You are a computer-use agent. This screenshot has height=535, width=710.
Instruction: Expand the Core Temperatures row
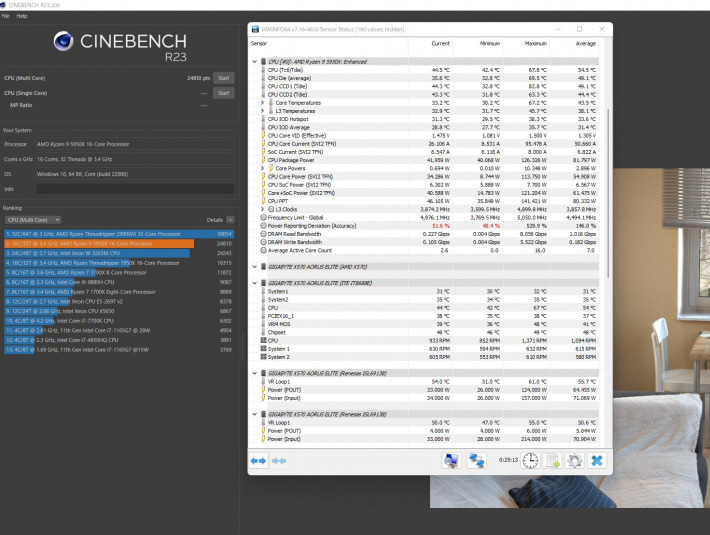(x=262, y=101)
